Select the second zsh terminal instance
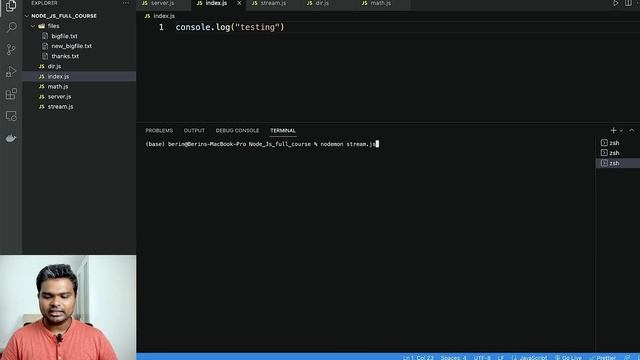Viewport: 640px width, 360px height. [x=618, y=153]
